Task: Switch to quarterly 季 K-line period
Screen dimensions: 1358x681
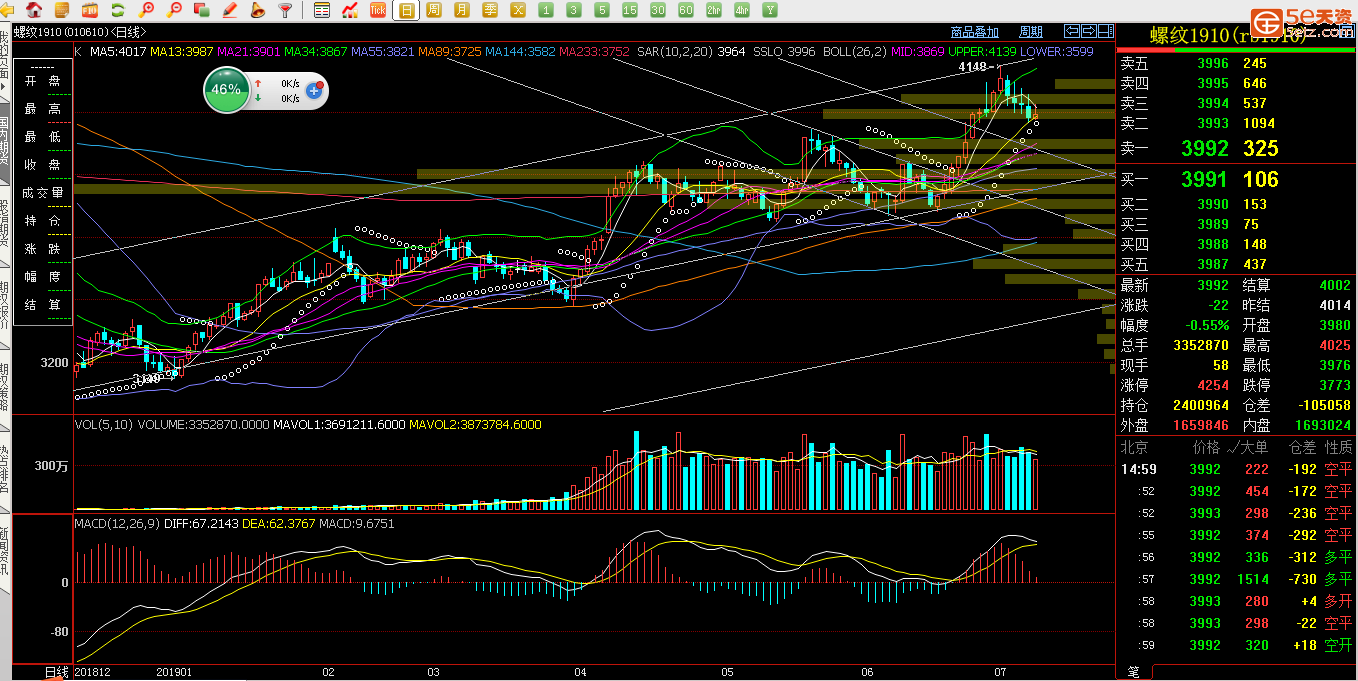Action: pyautogui.click(x=490, y=10)
